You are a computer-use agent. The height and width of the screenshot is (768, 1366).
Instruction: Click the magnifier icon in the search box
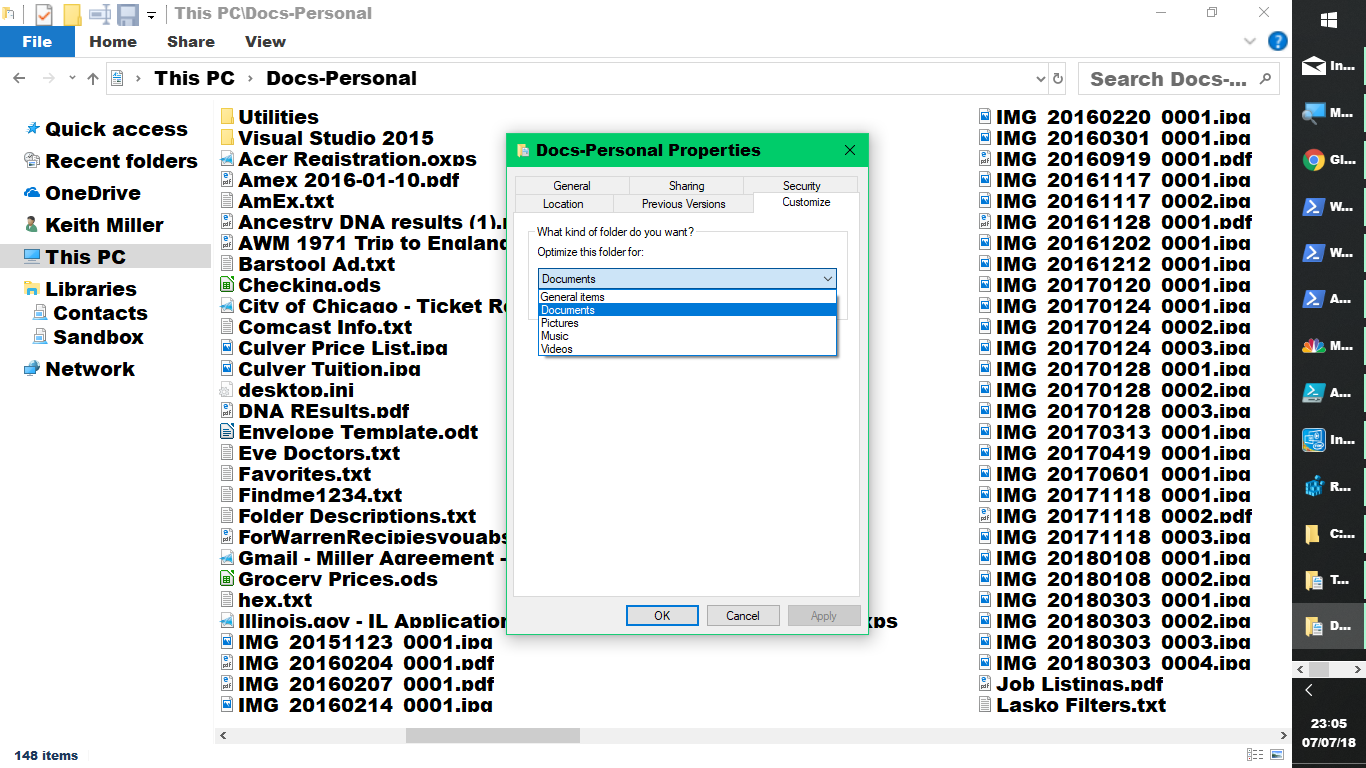(x=1265, y=78)
